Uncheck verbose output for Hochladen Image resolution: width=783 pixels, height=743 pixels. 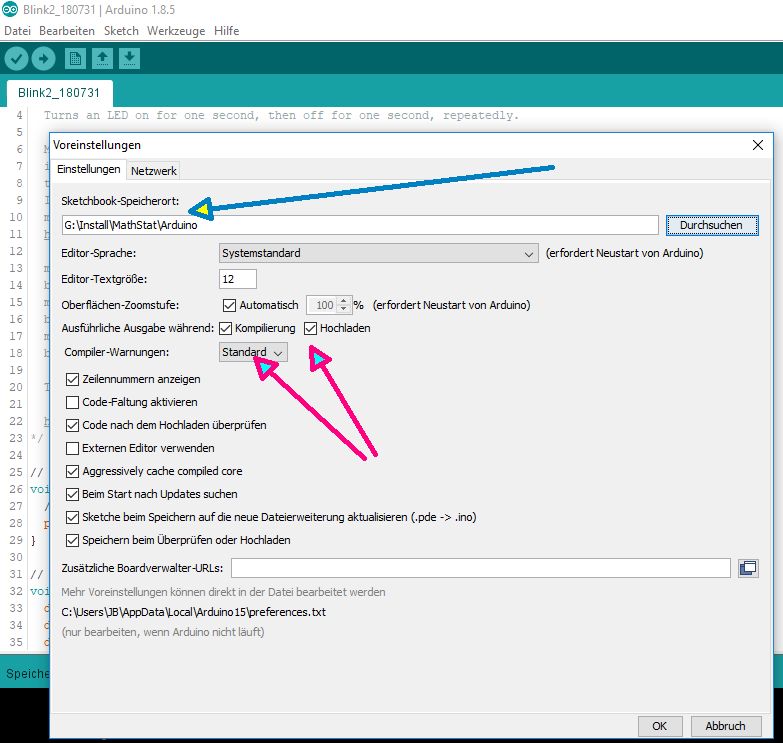click(x=311, y=328)
